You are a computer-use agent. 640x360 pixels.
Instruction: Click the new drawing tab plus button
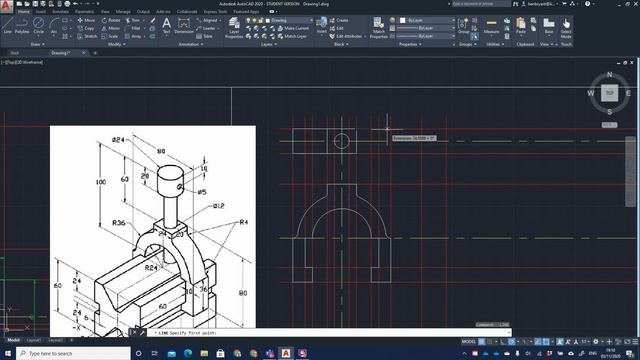95,53
